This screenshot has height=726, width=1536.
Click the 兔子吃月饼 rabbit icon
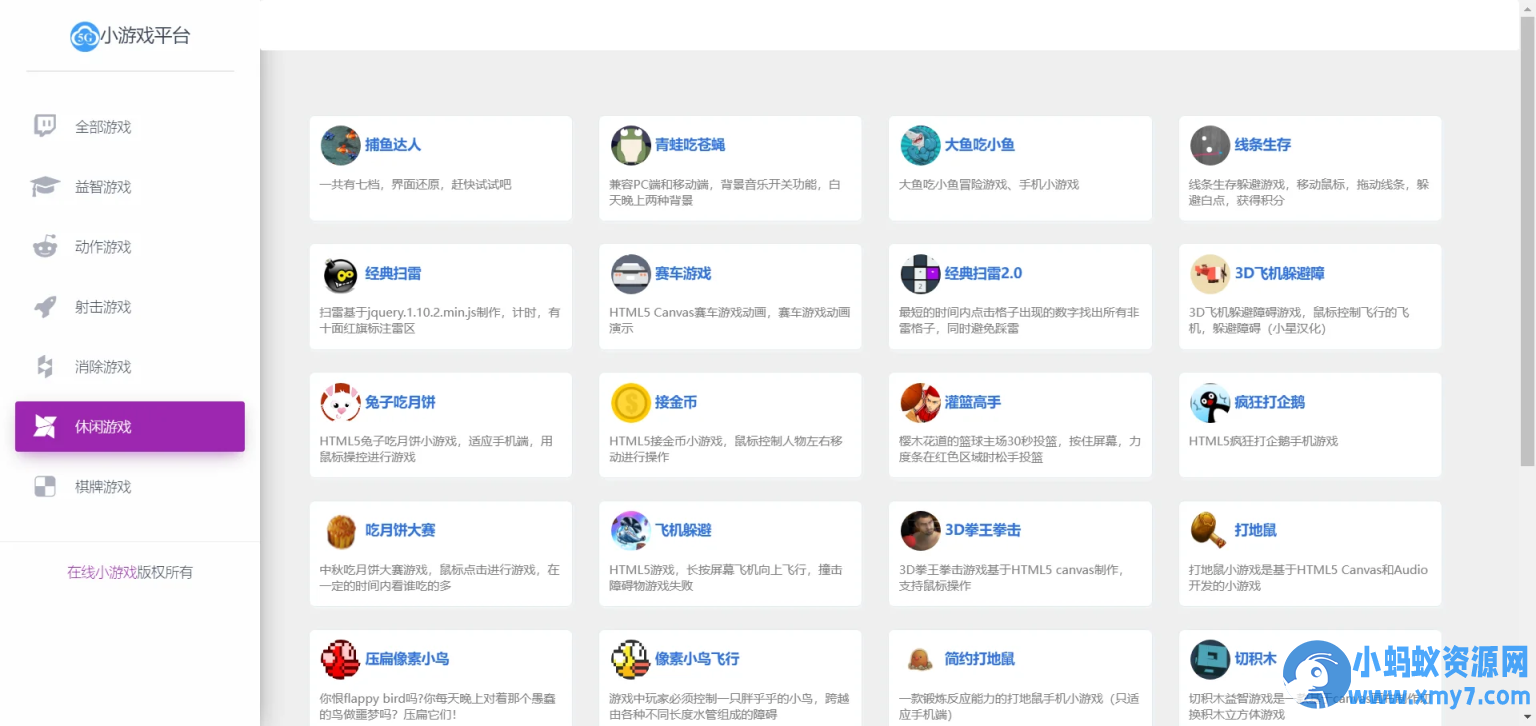[340, 402]
